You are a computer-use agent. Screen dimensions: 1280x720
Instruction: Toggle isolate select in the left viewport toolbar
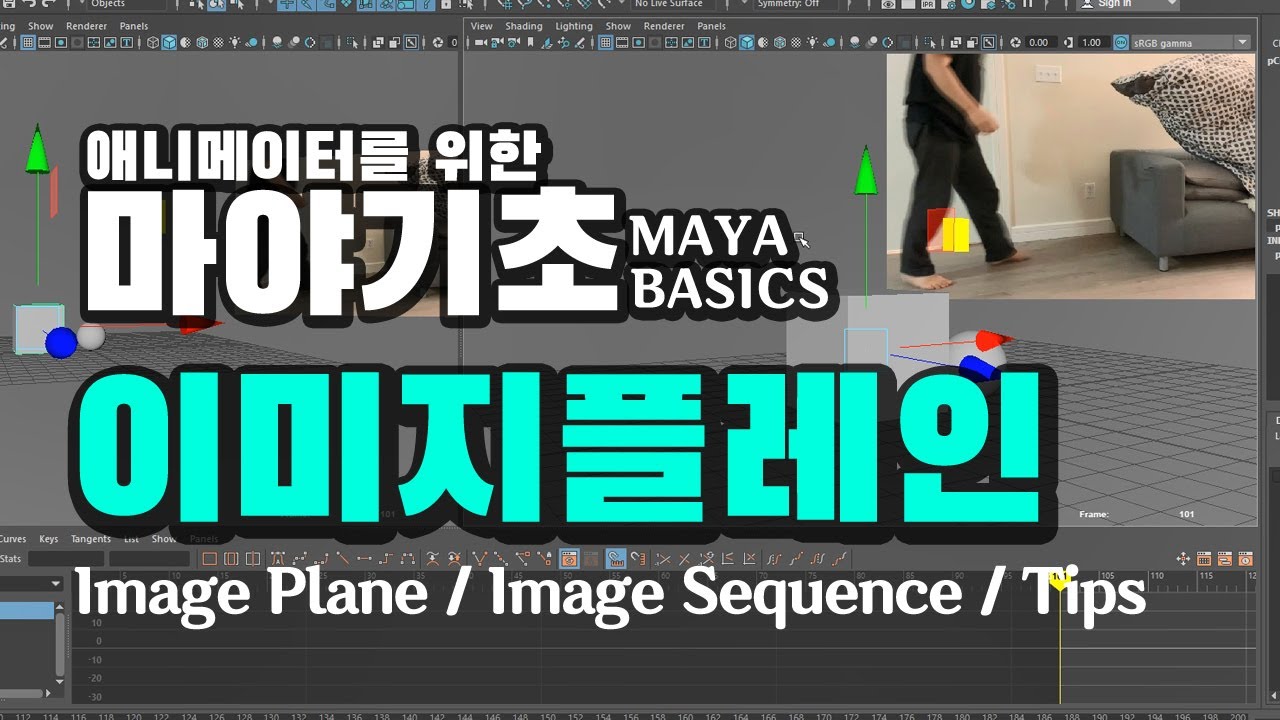(x=352, y=43)
